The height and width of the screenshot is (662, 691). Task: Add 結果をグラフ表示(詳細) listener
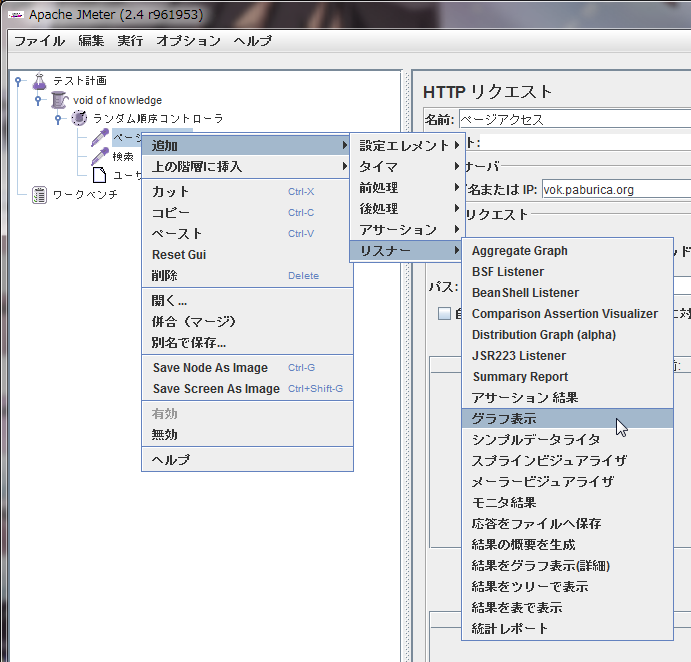(x=568, y=565)
